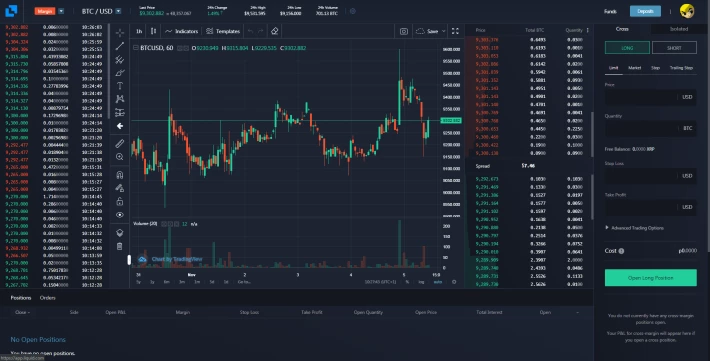Toggle lock all drawing tools

point(120,202)
